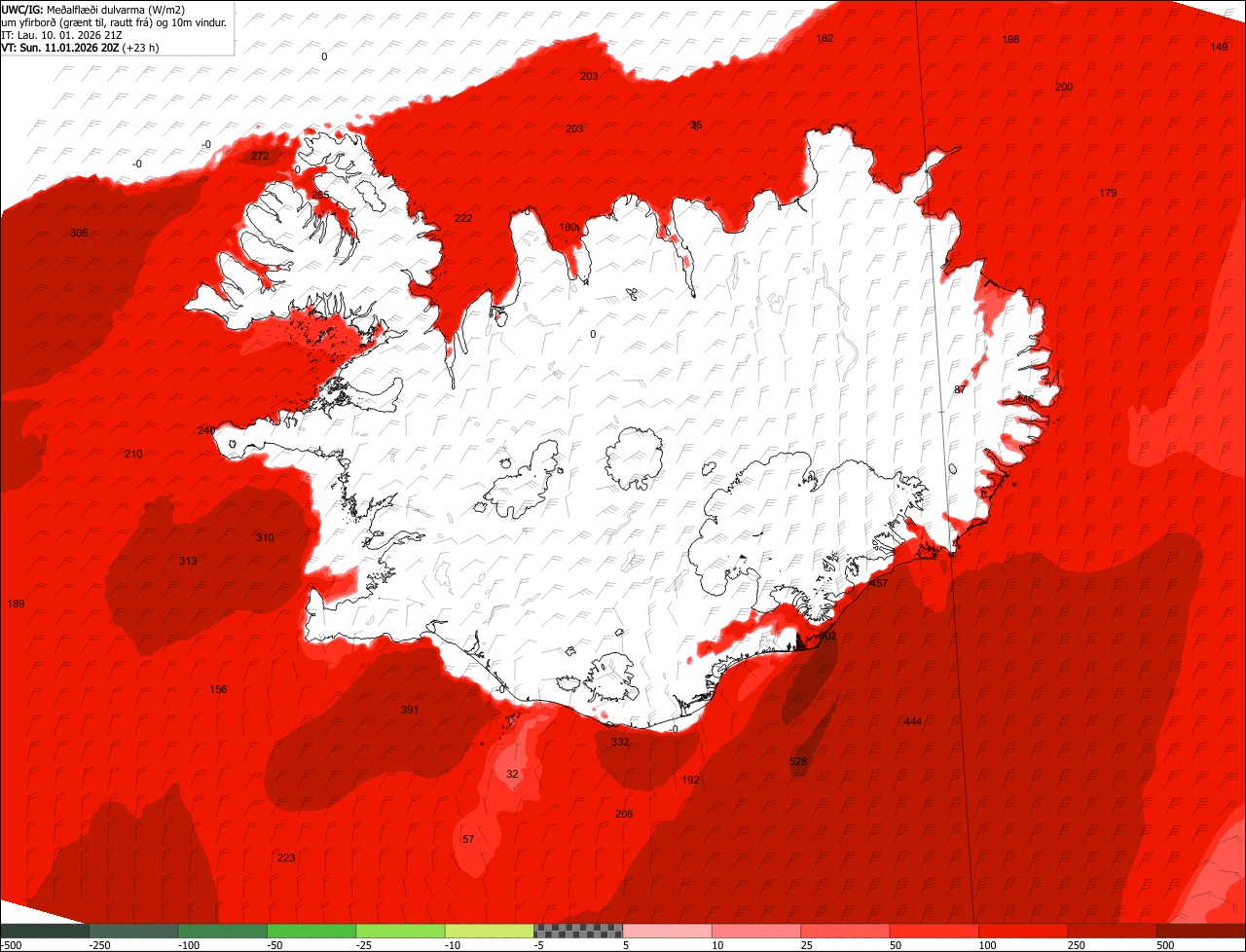
Task: Click the map value 313
Action: click(x=188, y=561)
